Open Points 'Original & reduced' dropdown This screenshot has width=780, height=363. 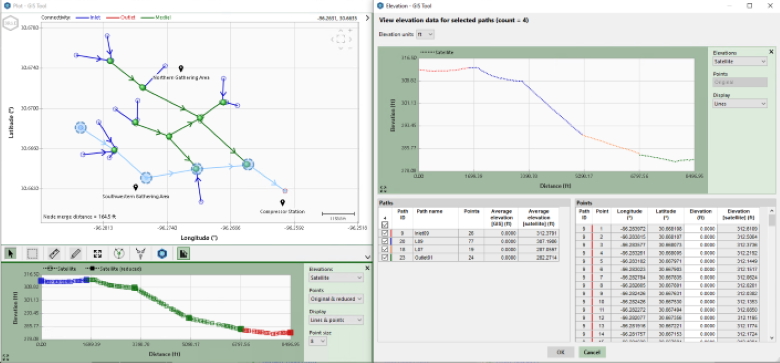[x=336, y=299]
